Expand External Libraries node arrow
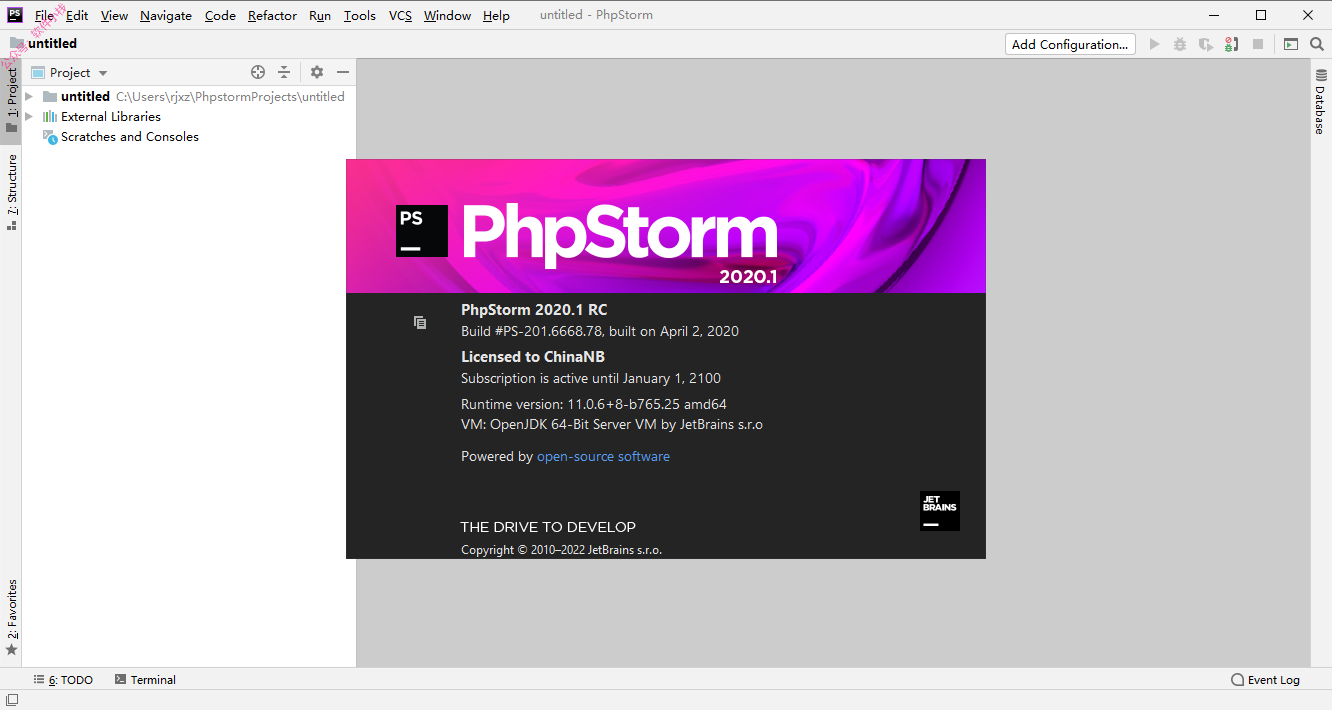The height and width of the screenshot is (710, 1332). tap(29, 116)
